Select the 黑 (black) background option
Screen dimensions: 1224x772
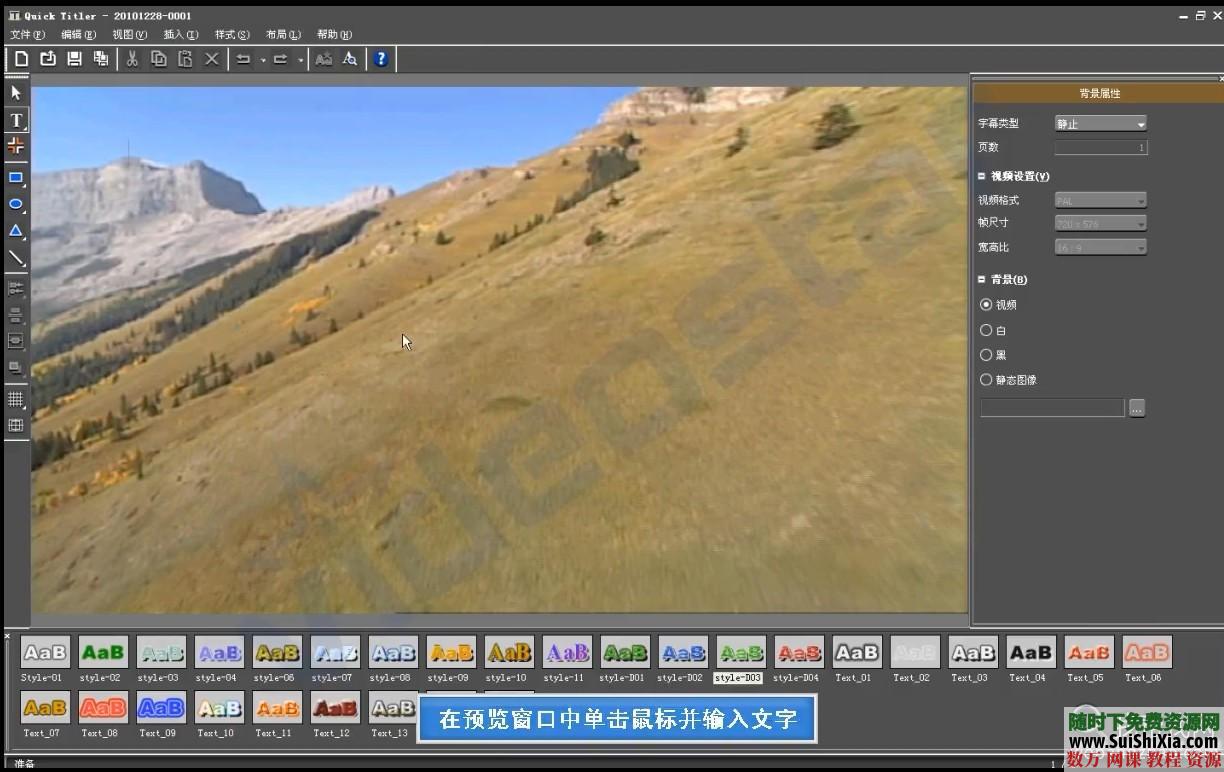[986, 355]
